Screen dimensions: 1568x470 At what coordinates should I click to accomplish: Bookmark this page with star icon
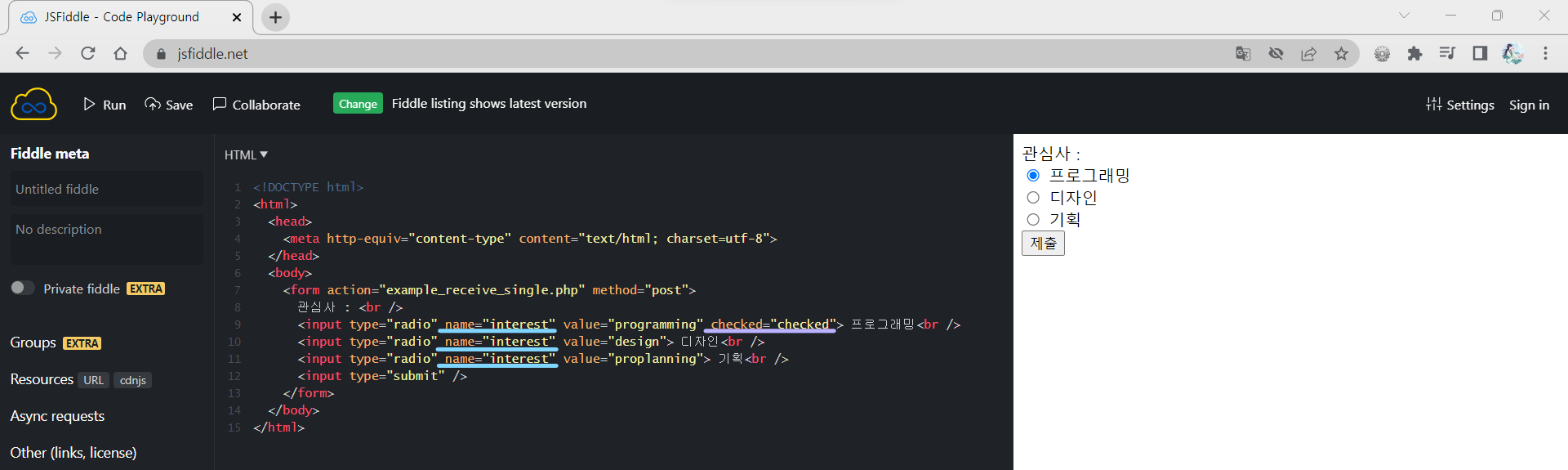(x=1341, y=54)
